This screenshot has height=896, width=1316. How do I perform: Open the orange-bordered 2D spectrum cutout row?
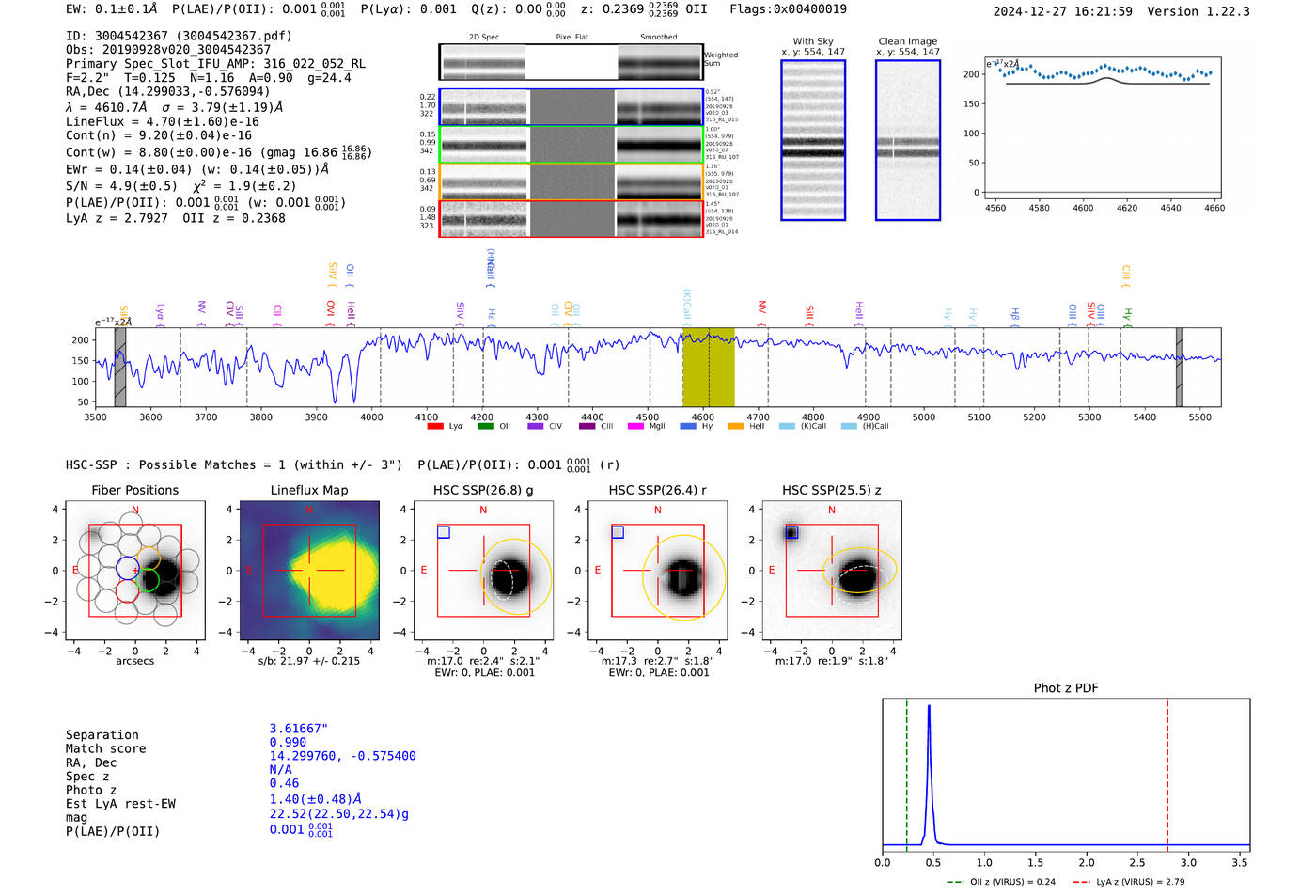pyautogui.click(x=572, y=181)
